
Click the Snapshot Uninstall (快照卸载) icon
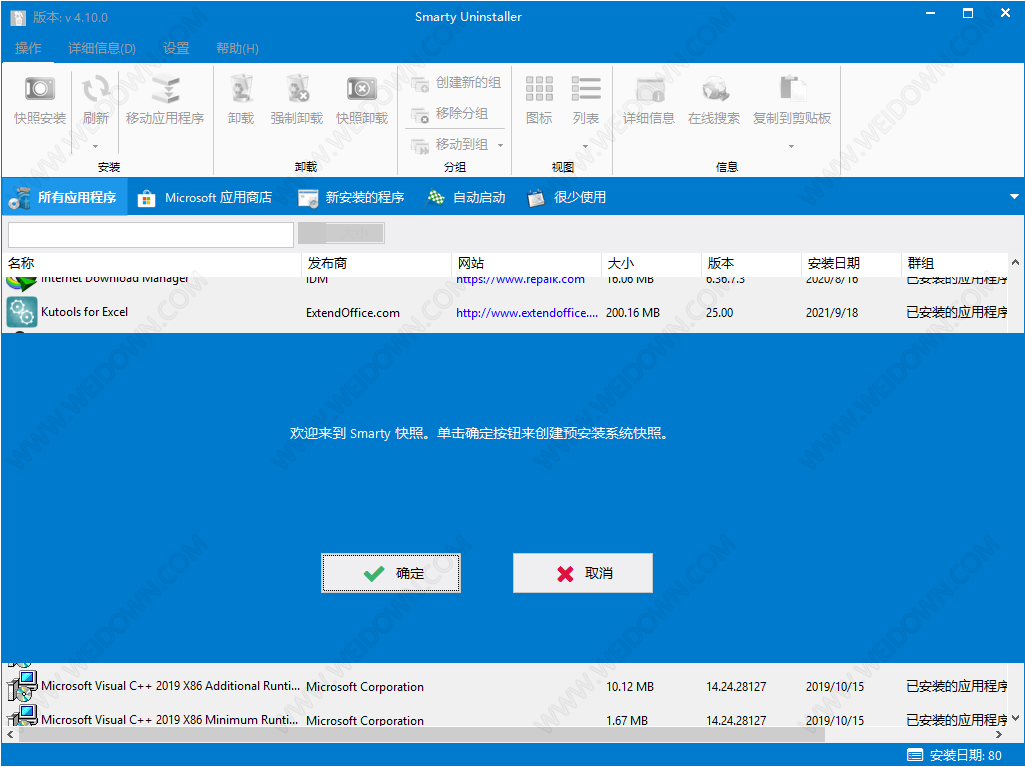tap(362, 90)
